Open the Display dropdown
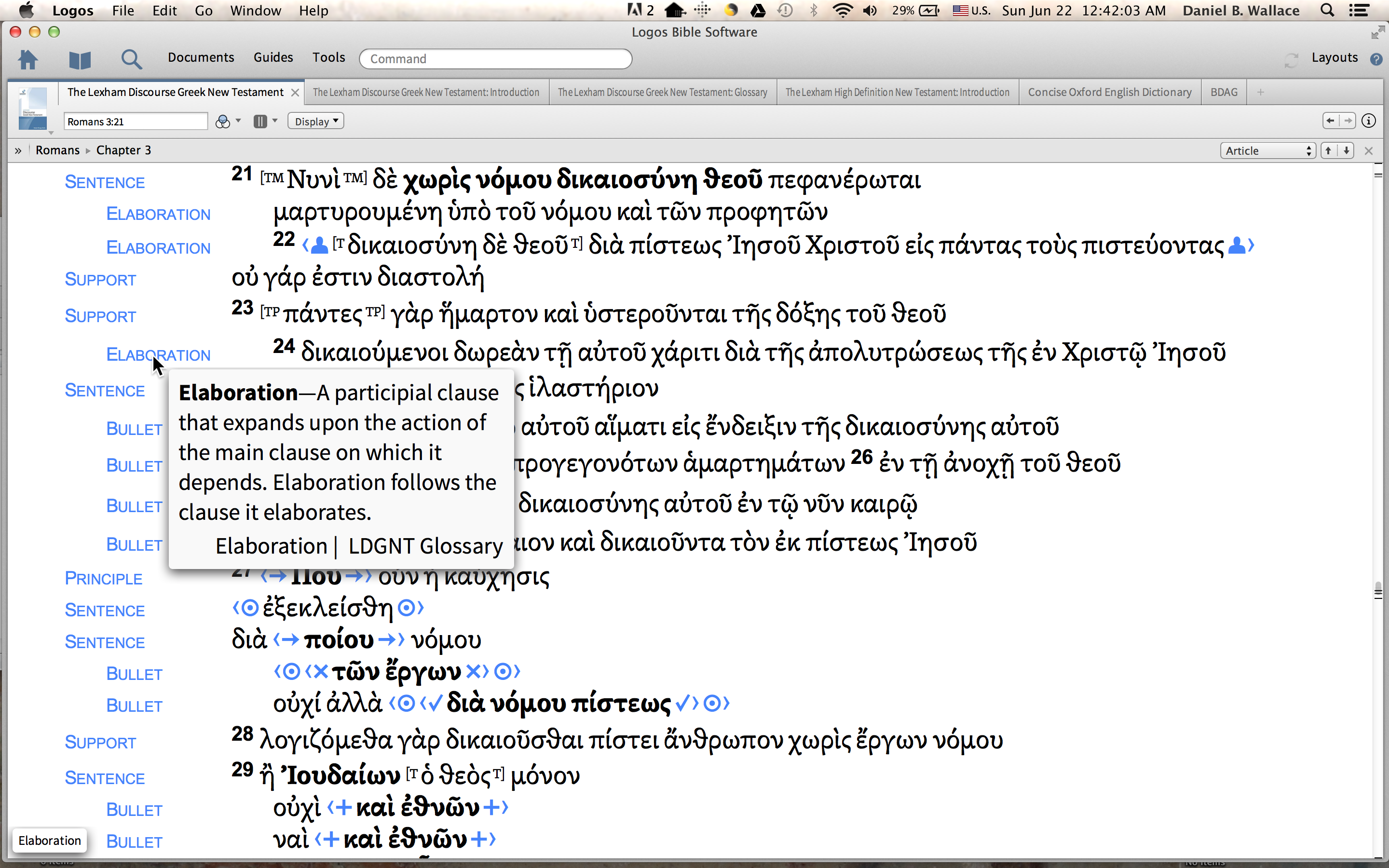The height and width of the screenshot is (868, 1389). coord(316,122)
